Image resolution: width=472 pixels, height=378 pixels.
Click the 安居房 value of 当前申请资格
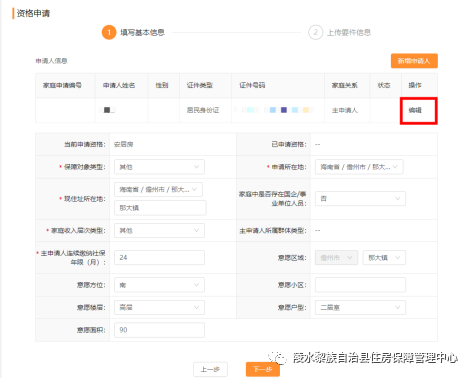pos(124,144)
